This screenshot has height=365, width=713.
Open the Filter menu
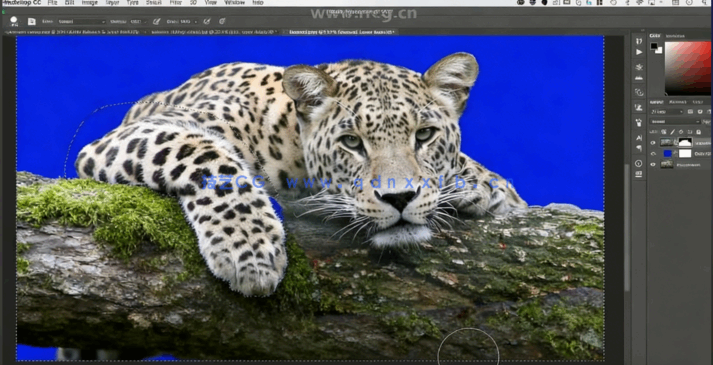pyautogui.click(x=176, y=2)
